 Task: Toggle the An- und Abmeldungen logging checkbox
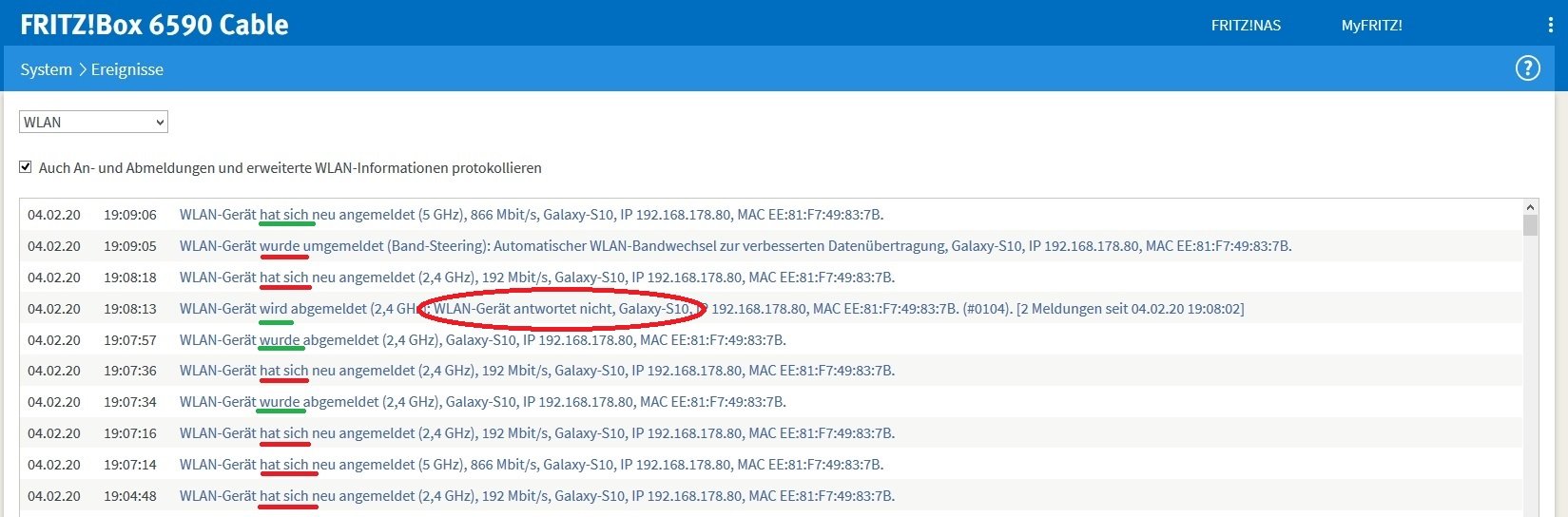pos(26,167)
